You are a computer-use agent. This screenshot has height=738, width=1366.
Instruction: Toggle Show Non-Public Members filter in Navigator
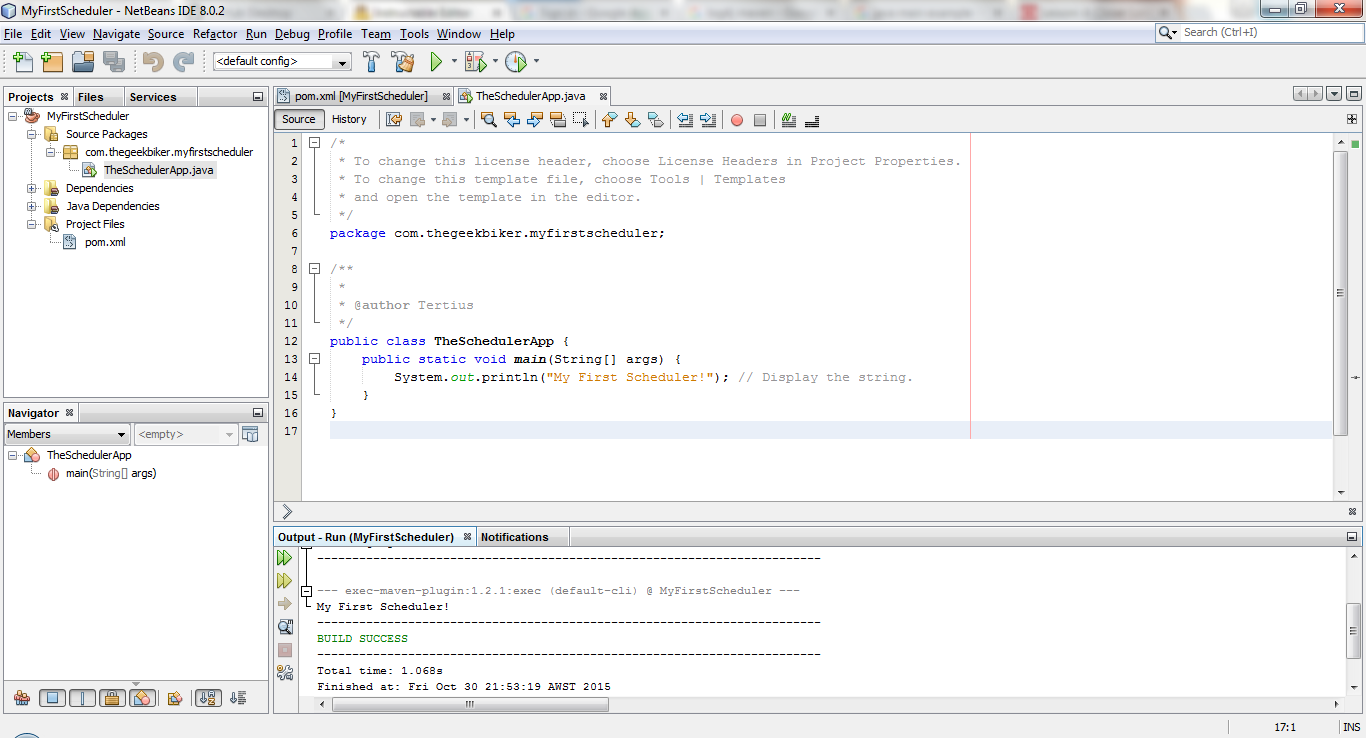(112, 698)
